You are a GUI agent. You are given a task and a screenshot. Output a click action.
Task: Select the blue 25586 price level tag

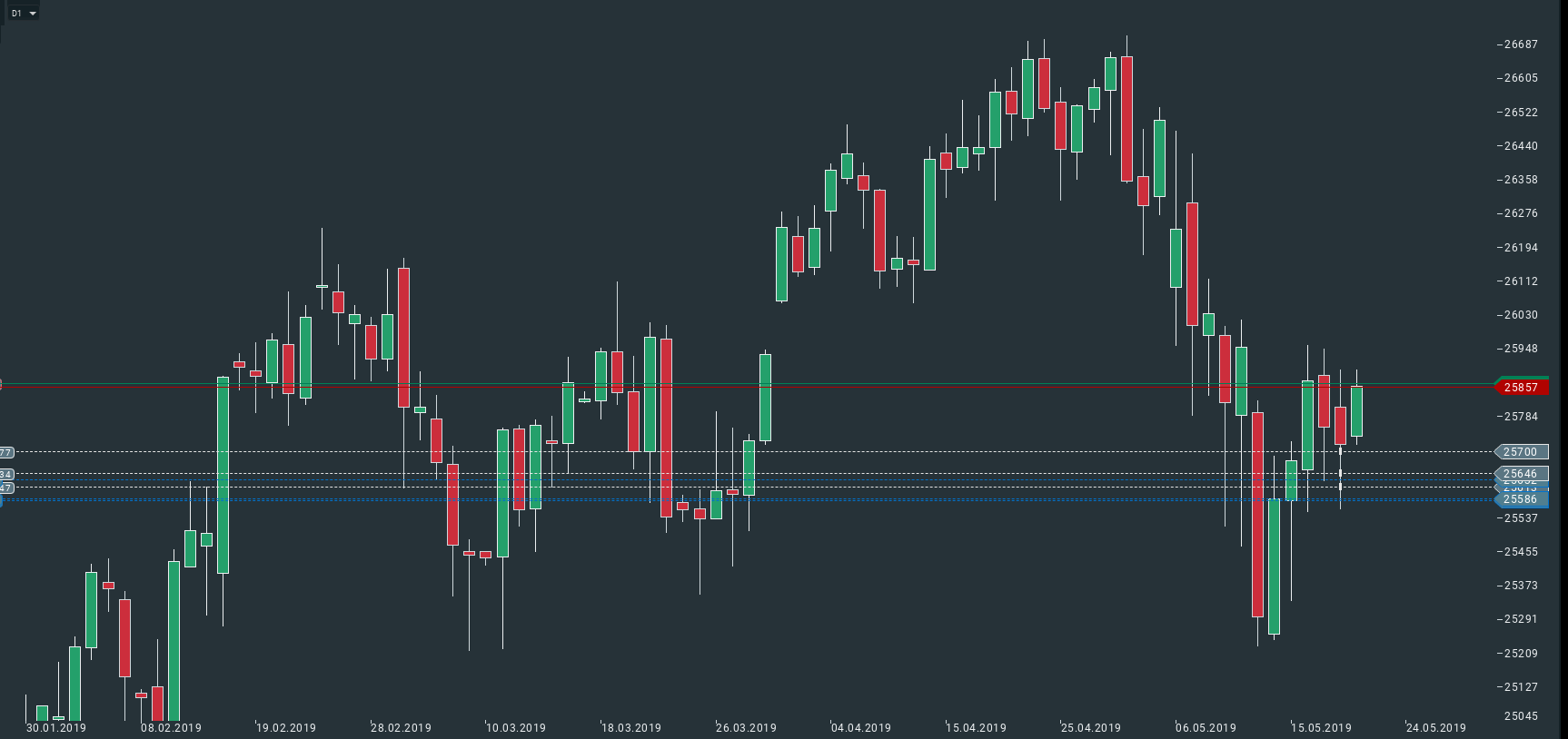(x=1522, y=499)
